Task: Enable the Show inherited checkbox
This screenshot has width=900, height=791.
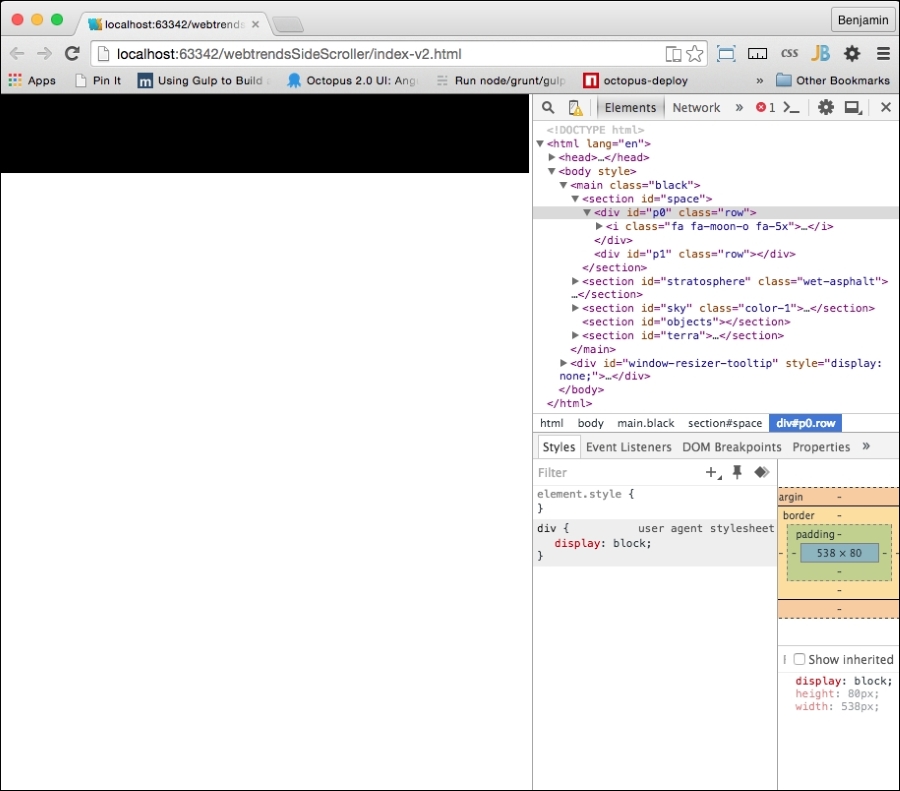Action: 799,660
